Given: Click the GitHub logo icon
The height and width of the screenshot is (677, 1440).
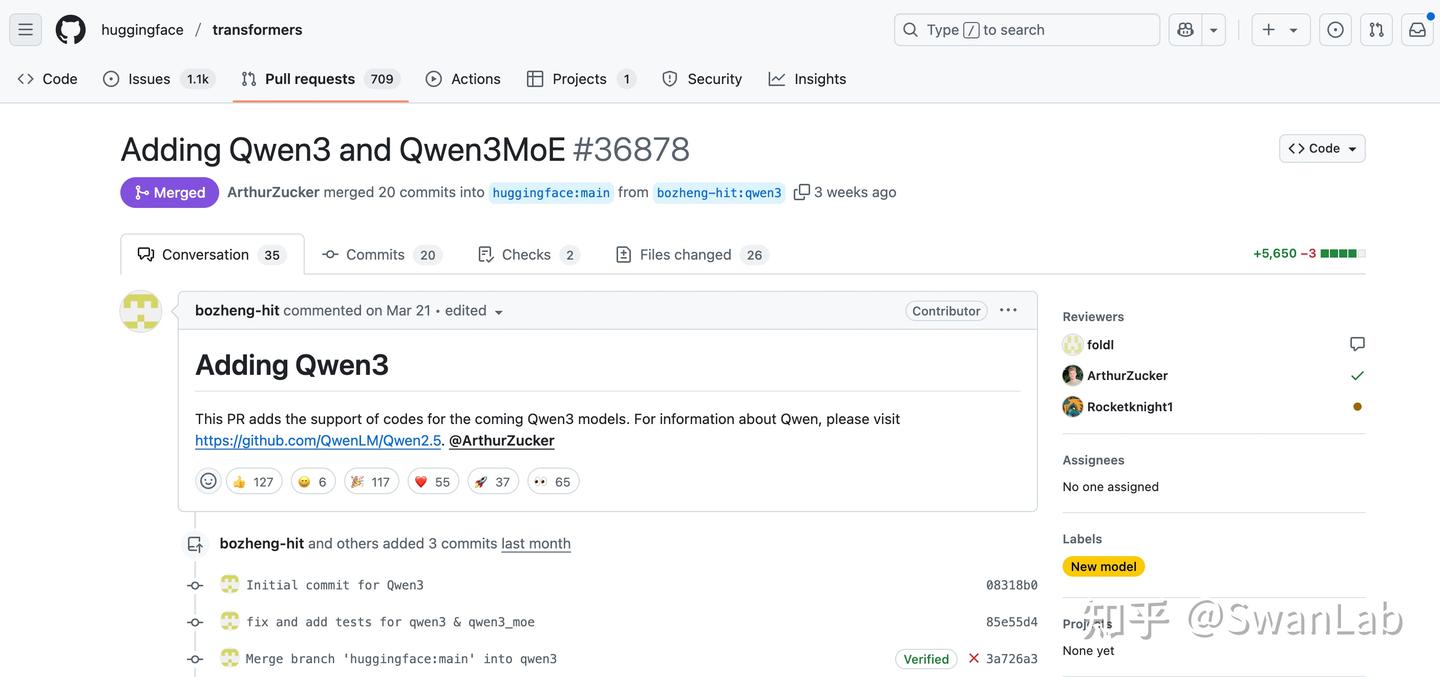Looking at the screenshot, I should (70, 30).
